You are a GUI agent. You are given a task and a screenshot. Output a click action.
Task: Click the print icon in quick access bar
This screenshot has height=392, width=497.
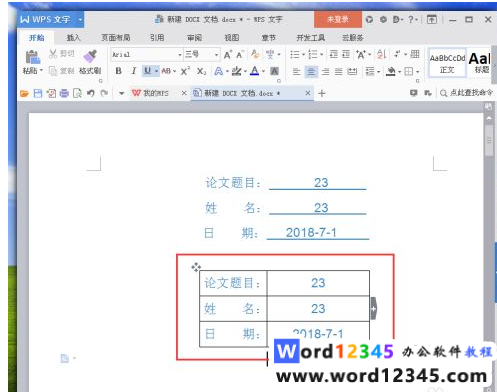tap(64, 94)
